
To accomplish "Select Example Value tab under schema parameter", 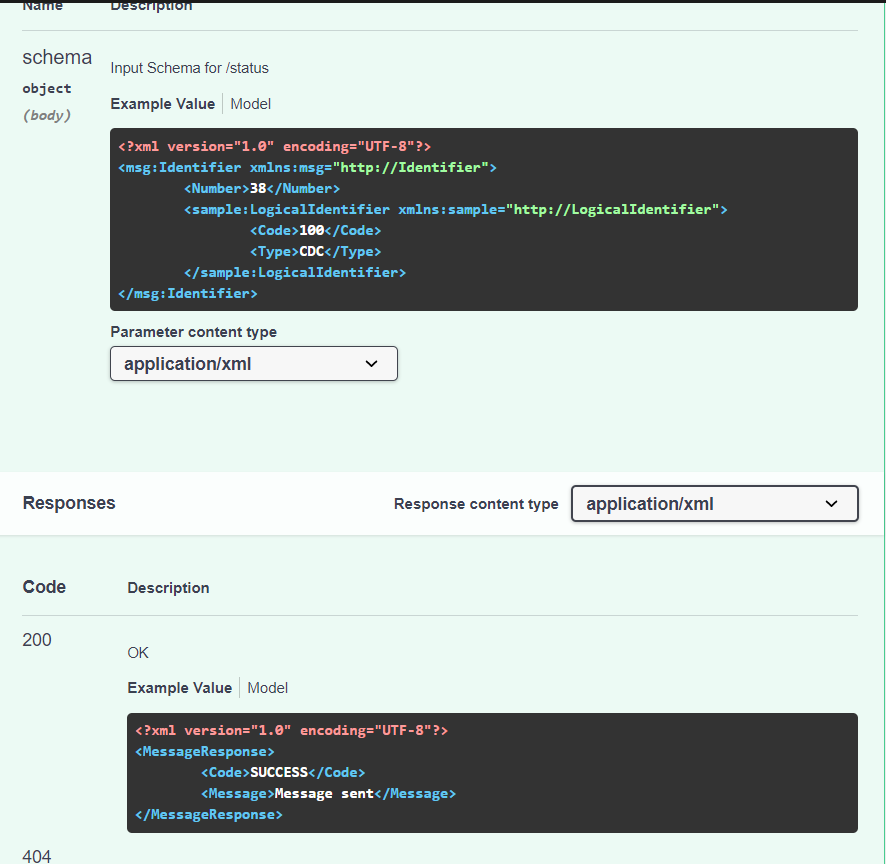I will [x=163, y=104].
